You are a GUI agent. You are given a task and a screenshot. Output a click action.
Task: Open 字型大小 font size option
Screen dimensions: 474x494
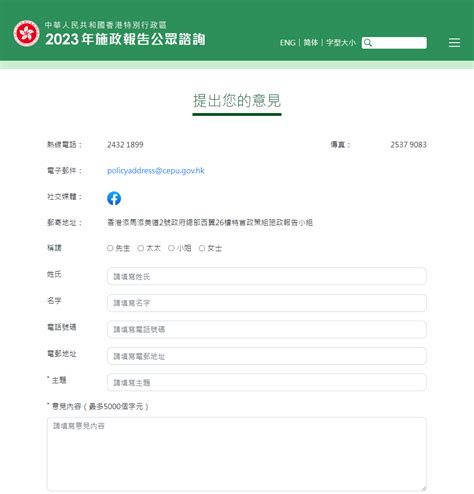(341, 43)
